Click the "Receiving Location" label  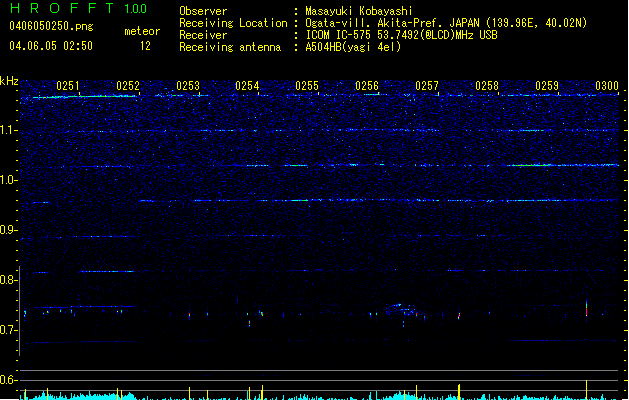(233, 23)
